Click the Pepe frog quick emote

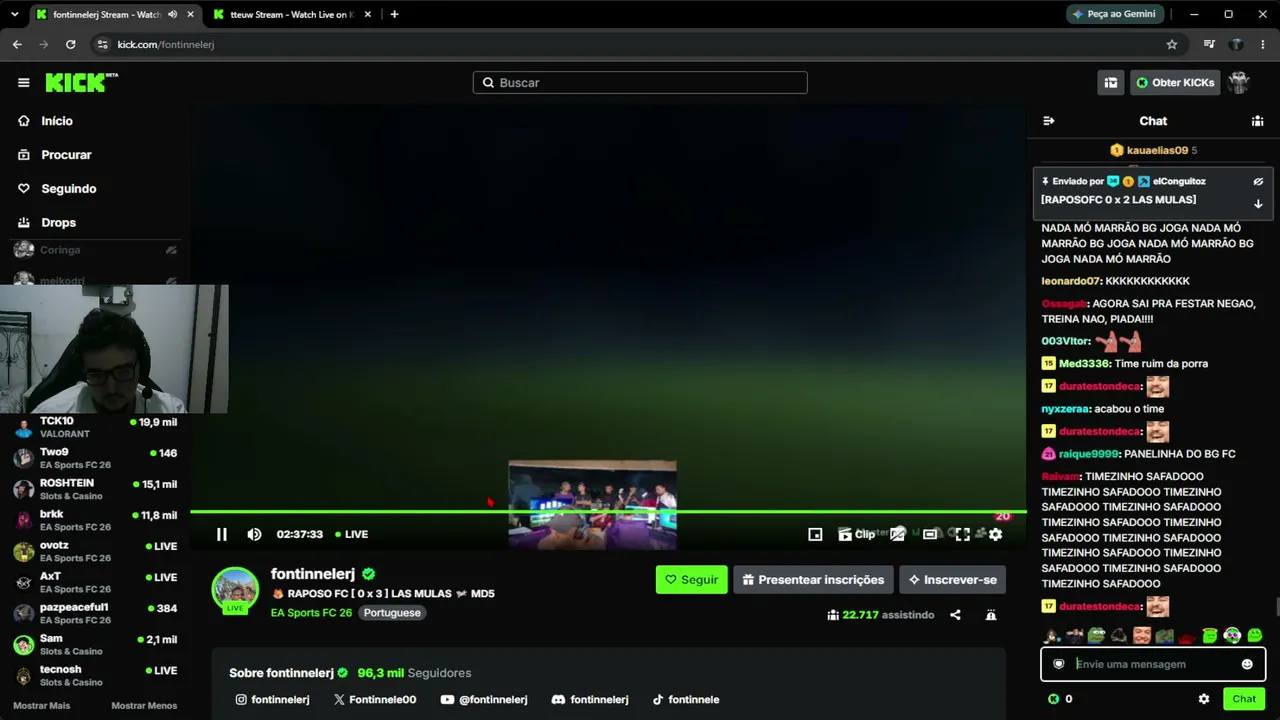1097,635
